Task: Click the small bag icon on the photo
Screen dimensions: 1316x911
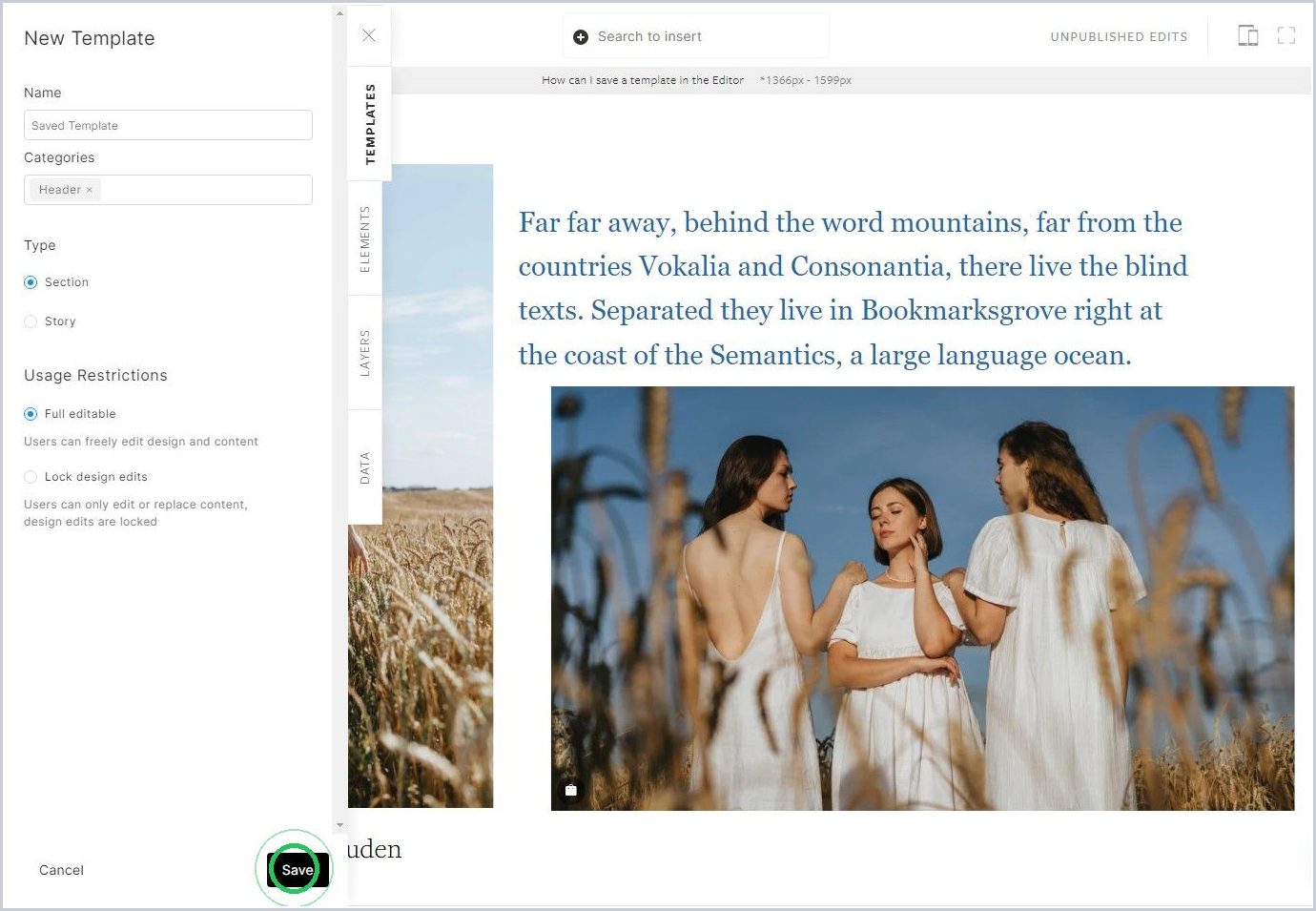Action: point(571,790)
